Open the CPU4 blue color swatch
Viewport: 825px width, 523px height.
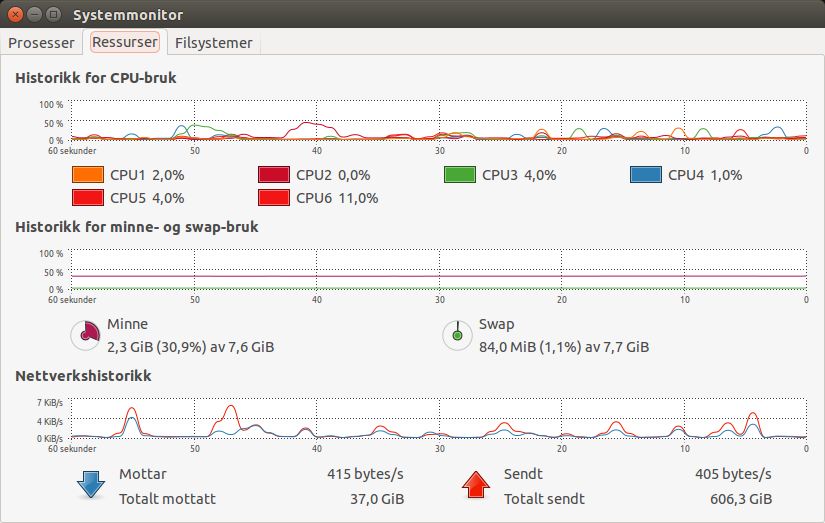click(646, 175)
